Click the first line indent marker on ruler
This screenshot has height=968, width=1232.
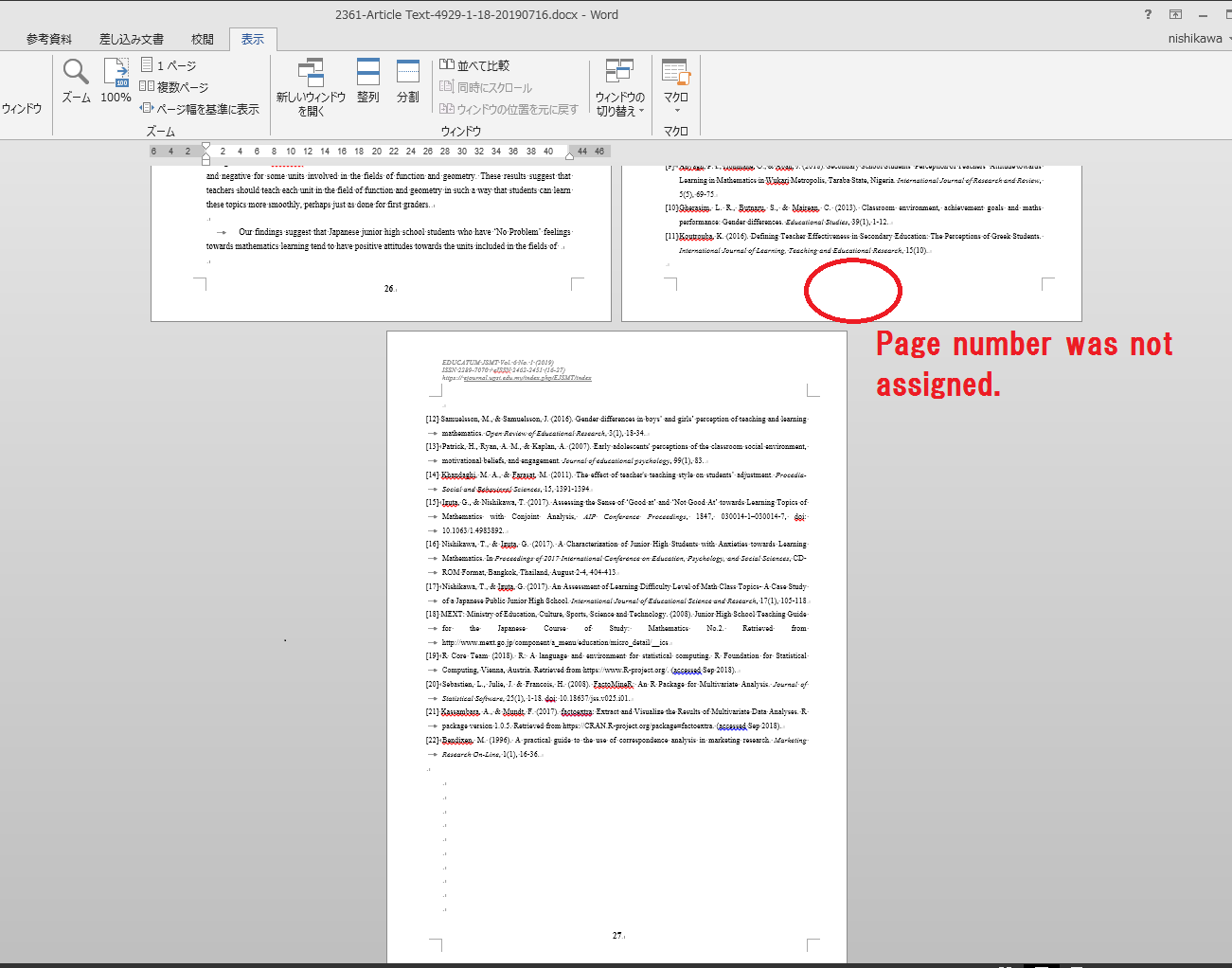coord(206,146)
